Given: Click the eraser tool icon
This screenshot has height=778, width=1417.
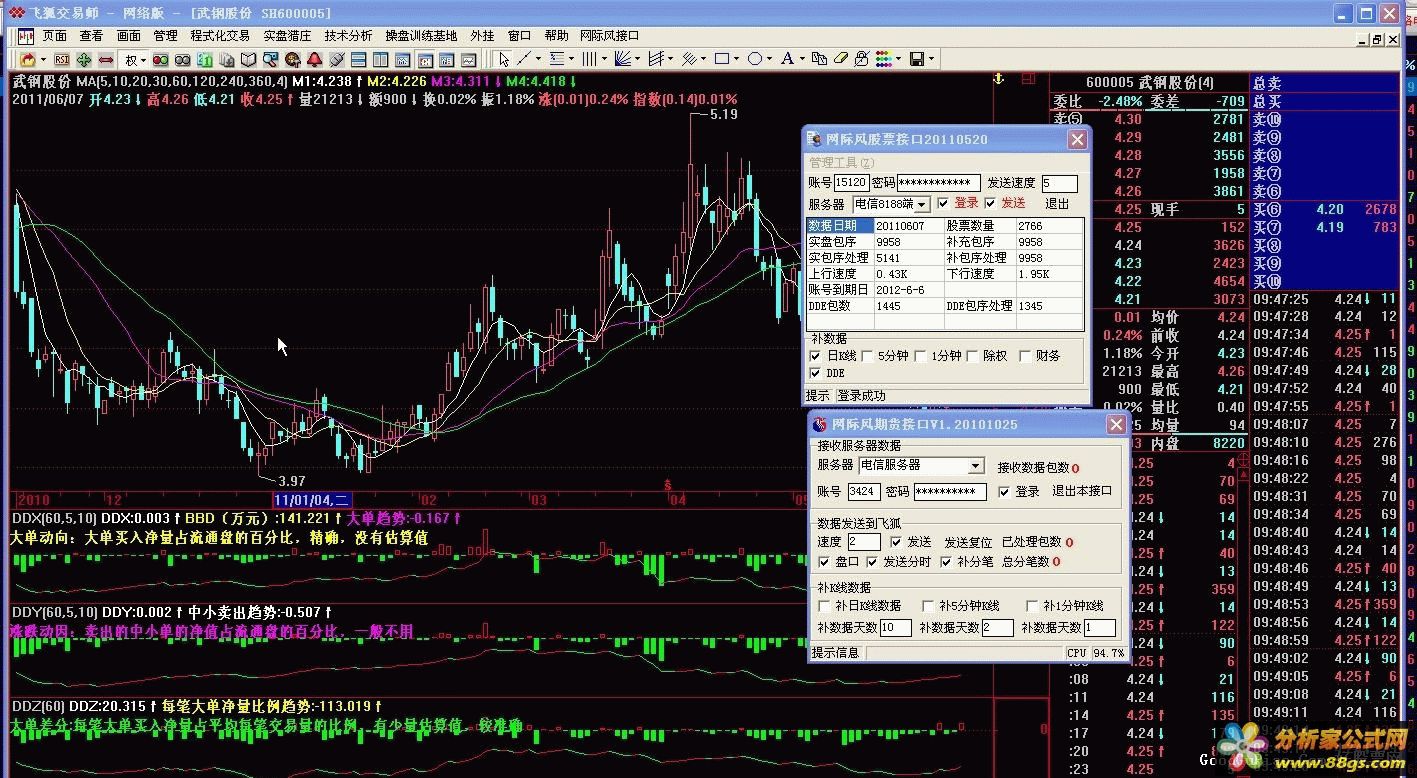Looking at the screenshot, I should click(841, 60).
